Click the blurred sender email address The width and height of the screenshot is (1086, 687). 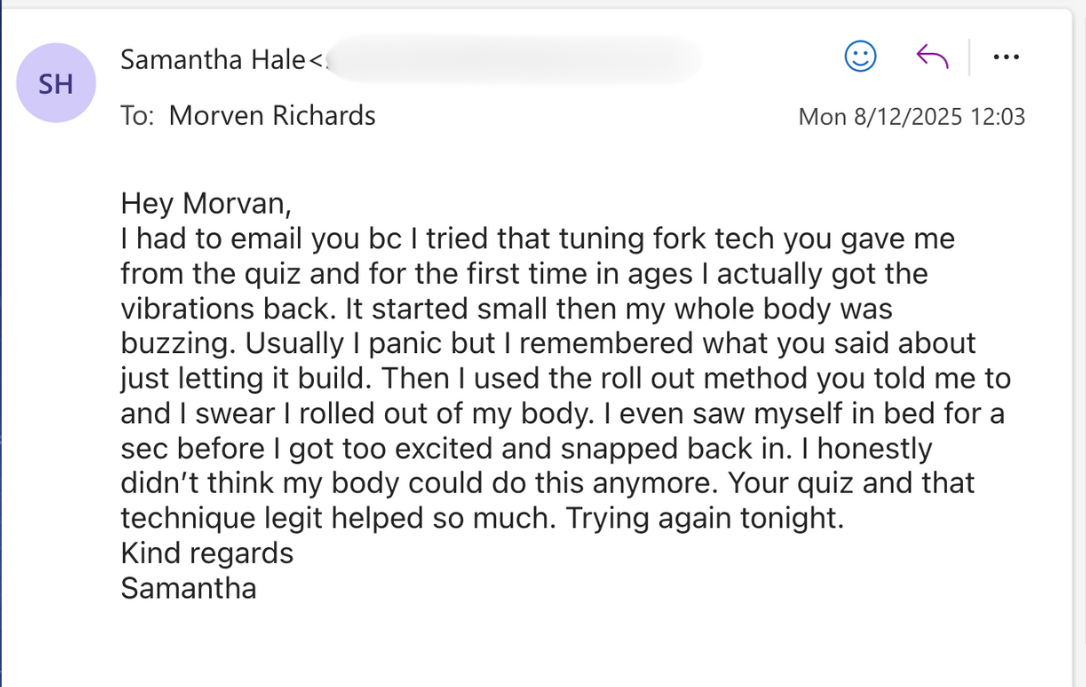tap(510, 60)
